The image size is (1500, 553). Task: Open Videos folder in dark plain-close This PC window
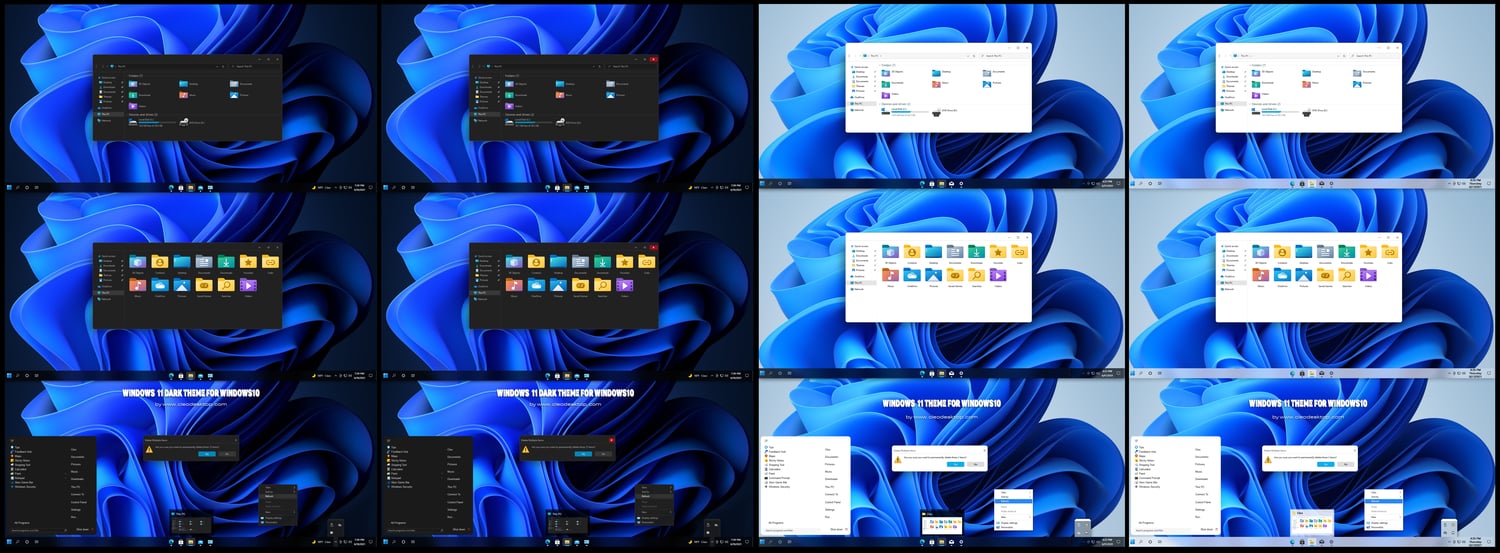pos(136,106)
